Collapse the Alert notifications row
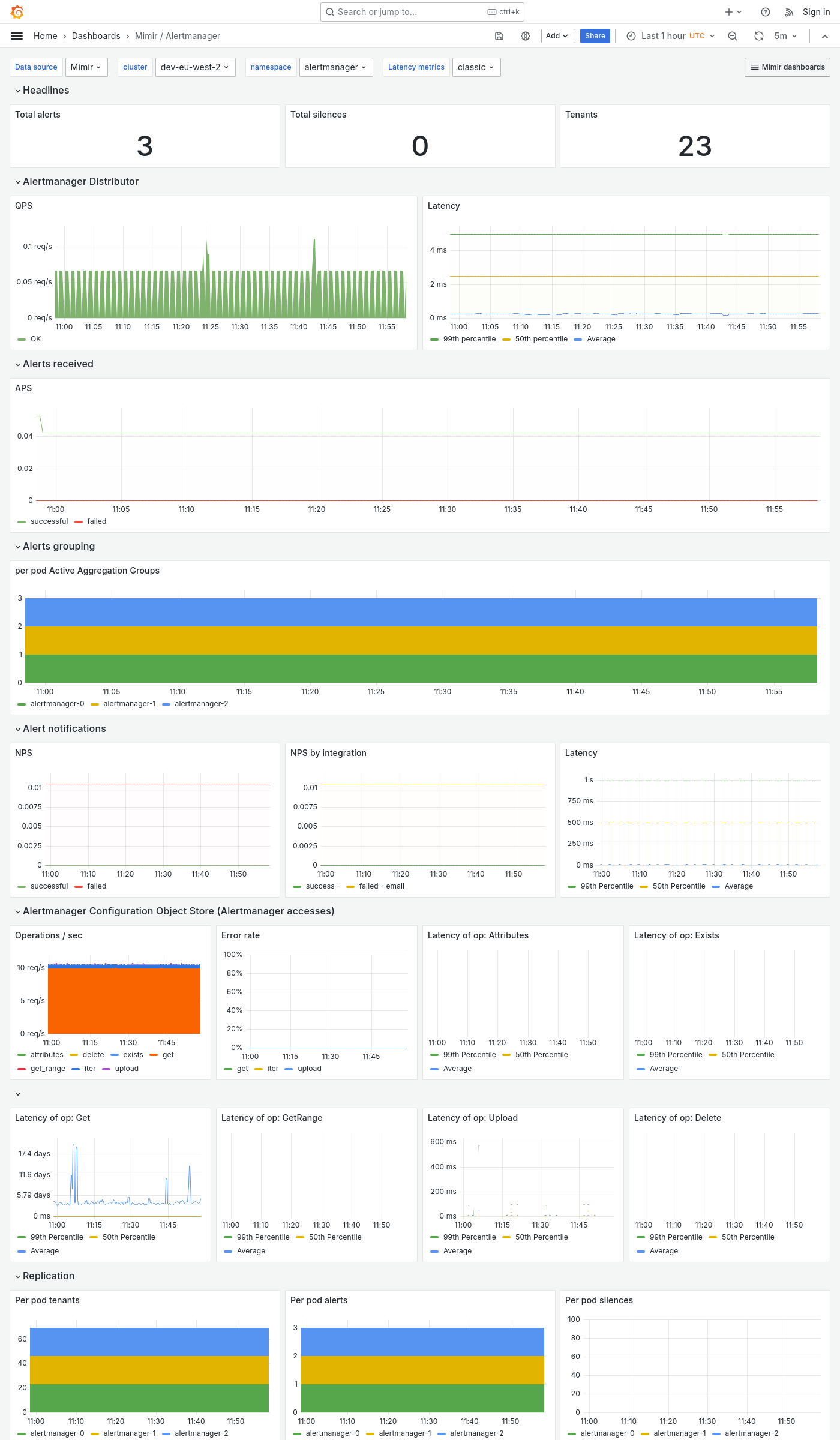This screenshot has width=840, height=1440. pos(61,728)
